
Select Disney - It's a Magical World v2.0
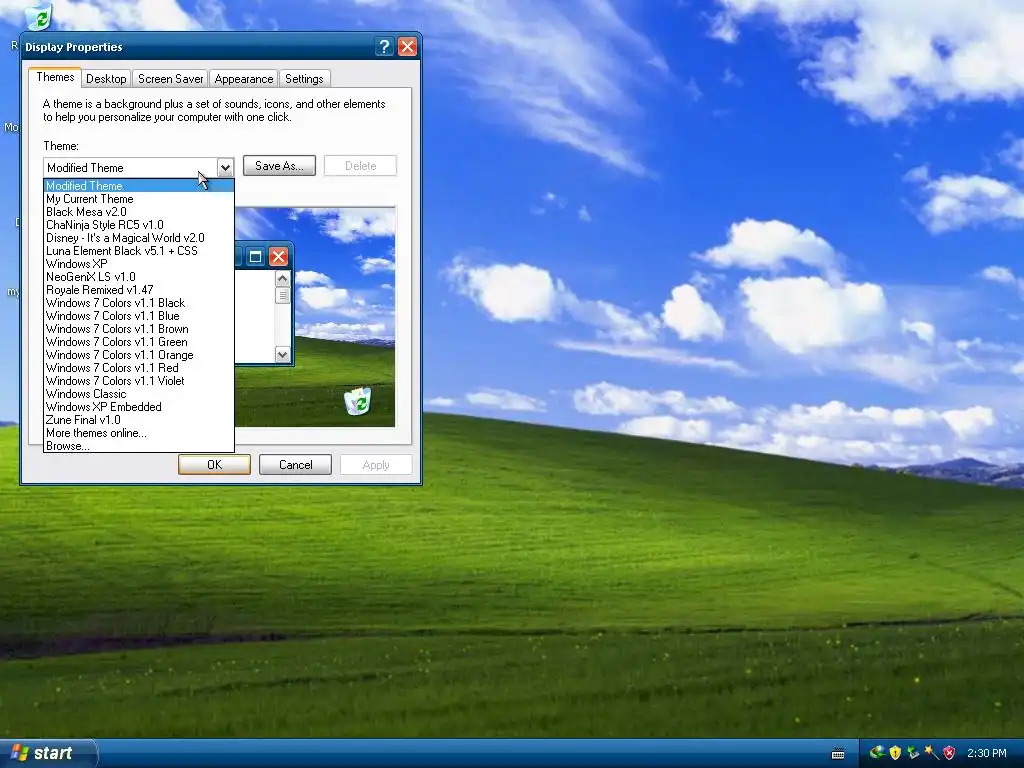tap(138, 238)
